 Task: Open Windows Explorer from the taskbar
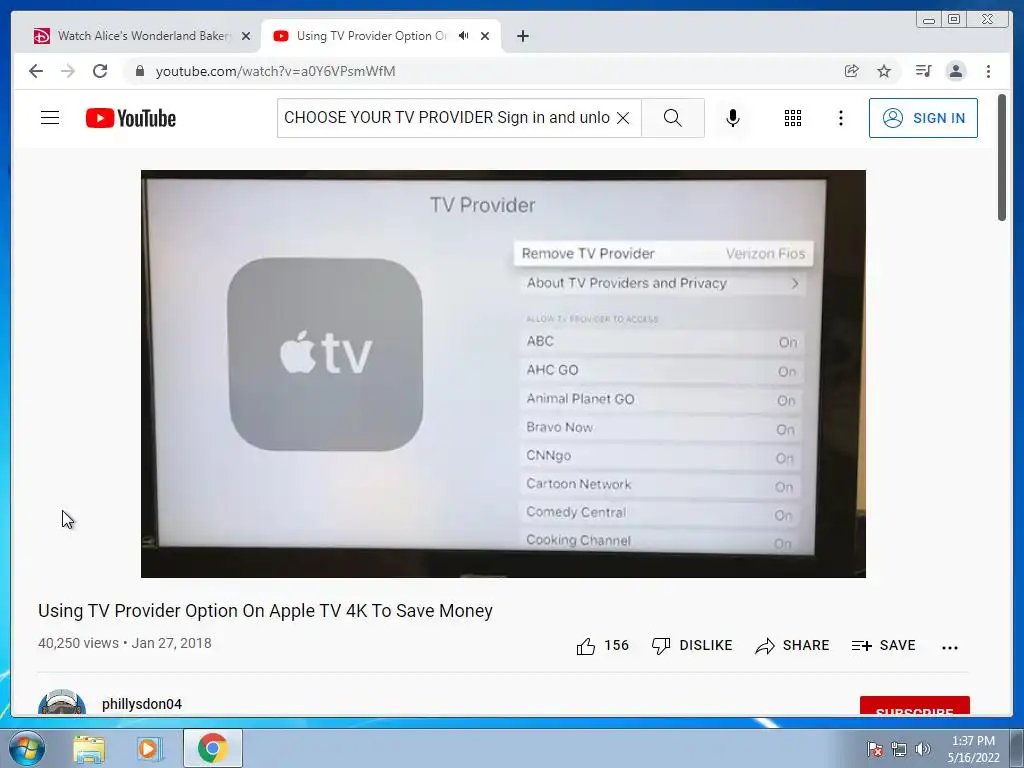[89, 749]
